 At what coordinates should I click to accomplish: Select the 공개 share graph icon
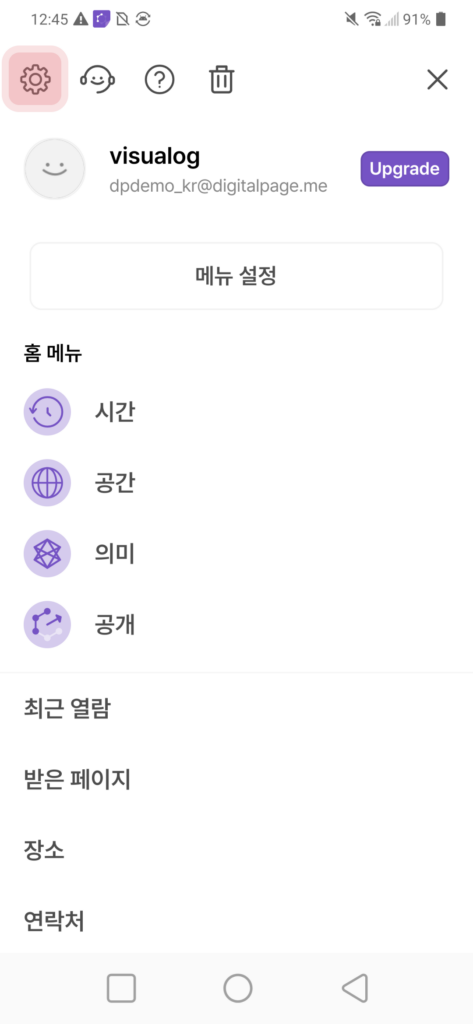47,624
